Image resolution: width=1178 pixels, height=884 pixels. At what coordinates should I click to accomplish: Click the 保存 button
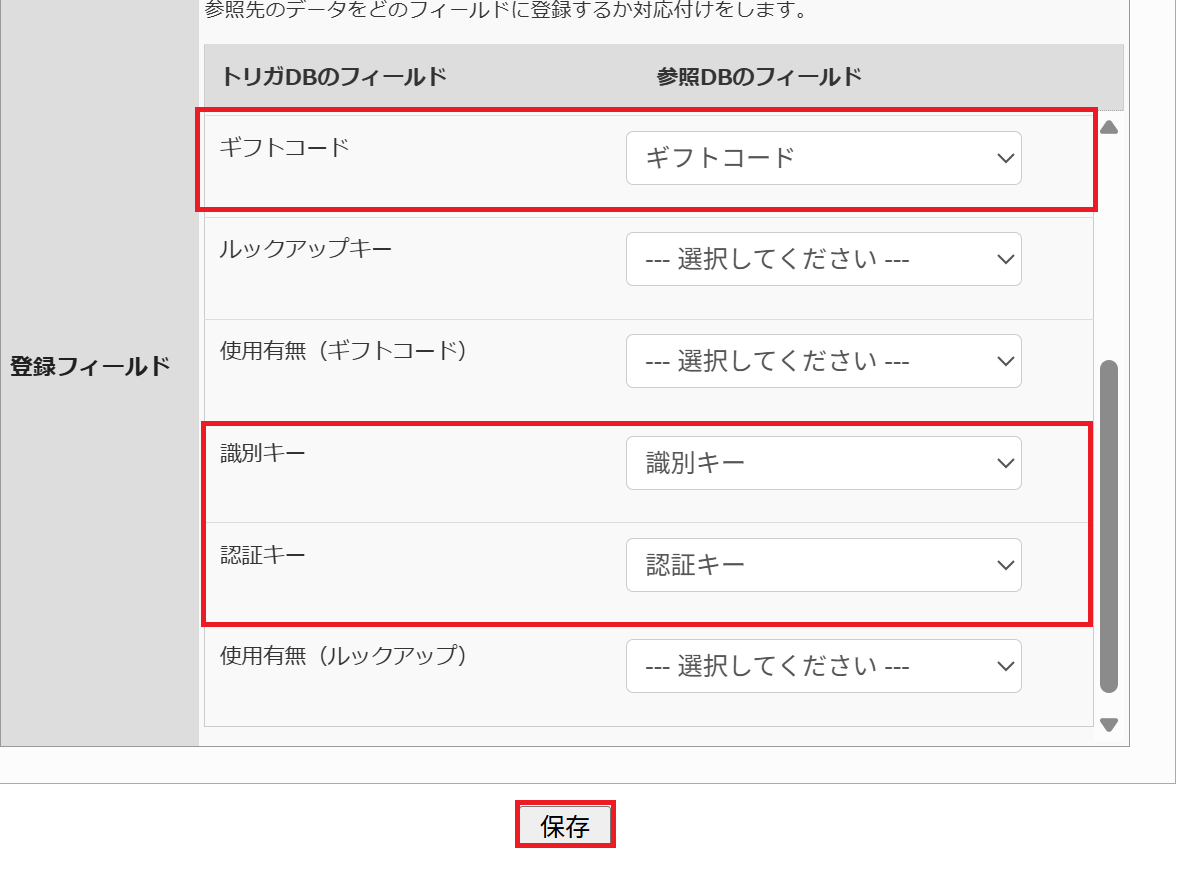coord(565,825)
